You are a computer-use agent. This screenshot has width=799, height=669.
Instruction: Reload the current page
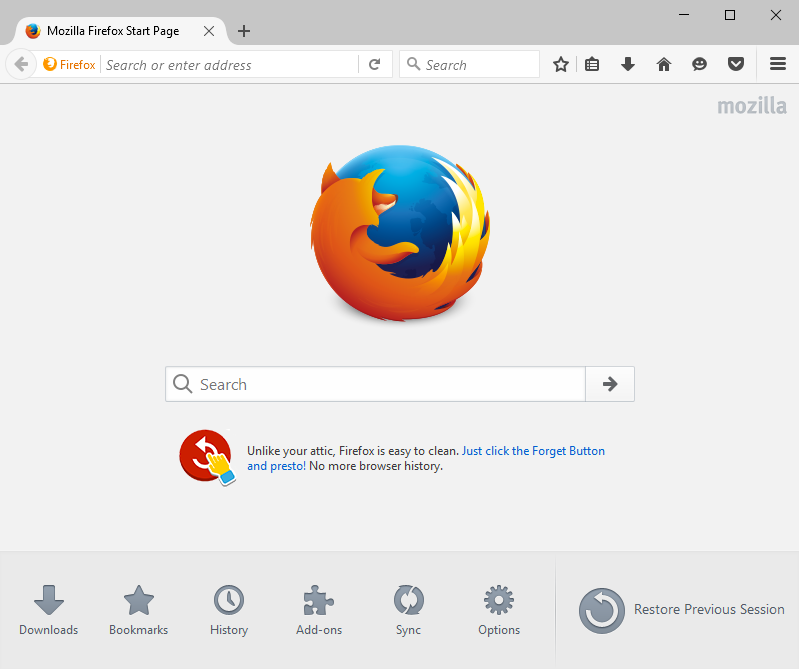374,65
